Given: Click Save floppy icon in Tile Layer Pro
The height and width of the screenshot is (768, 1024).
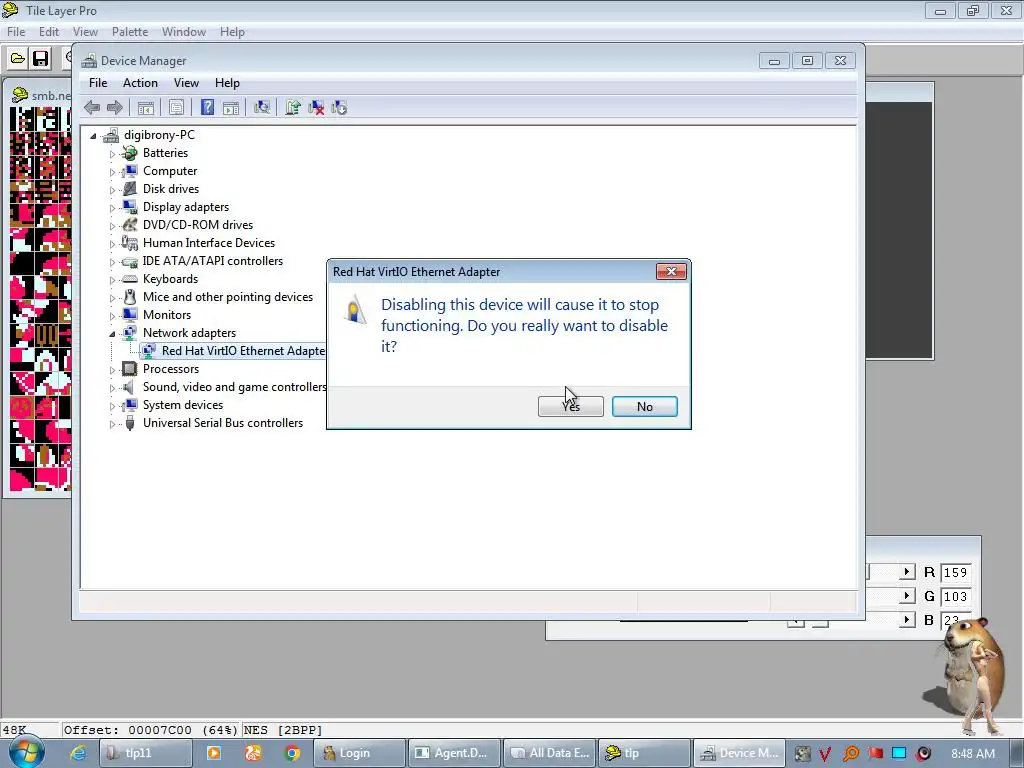Looking at the screenshot, I should click(40, 59).
